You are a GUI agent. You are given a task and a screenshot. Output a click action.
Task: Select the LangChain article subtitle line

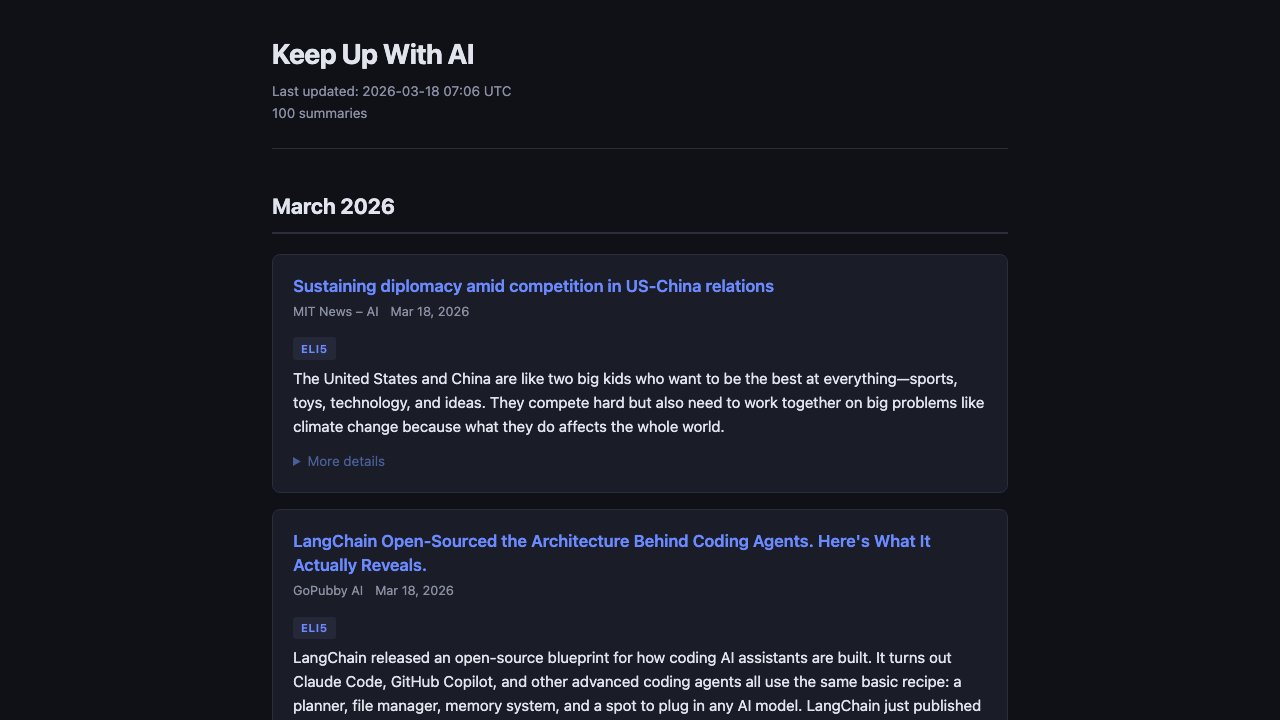click(x=359, y=565)
